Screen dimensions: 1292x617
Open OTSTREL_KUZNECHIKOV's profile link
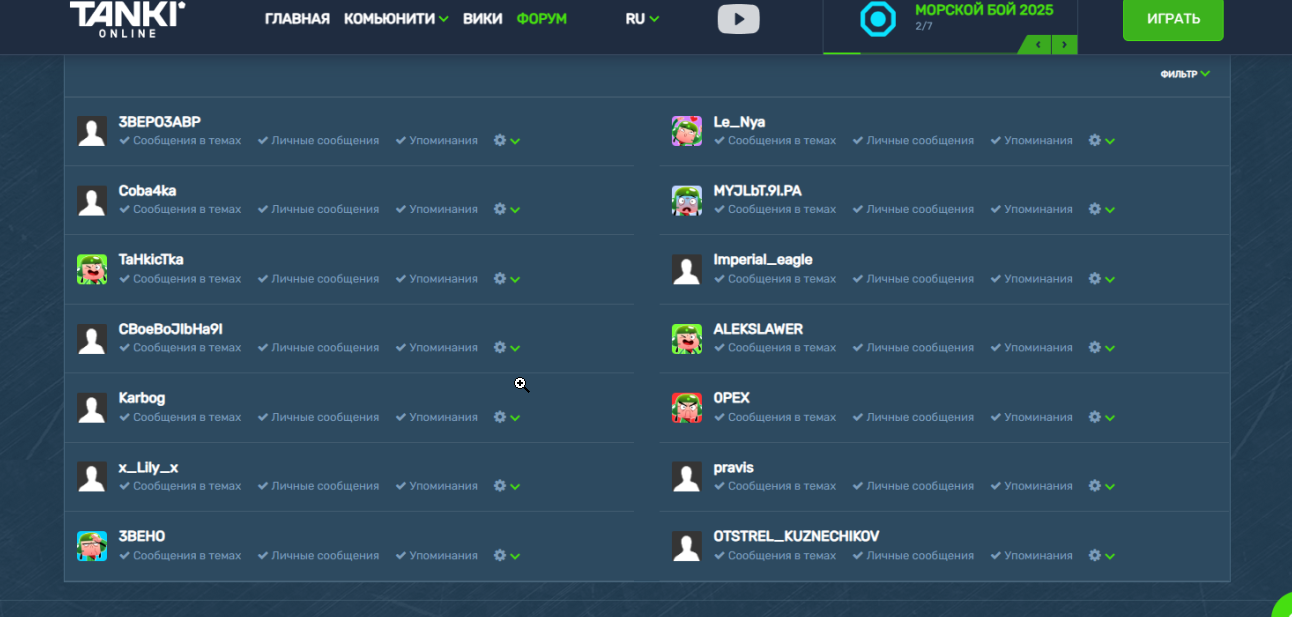(797, 537)
